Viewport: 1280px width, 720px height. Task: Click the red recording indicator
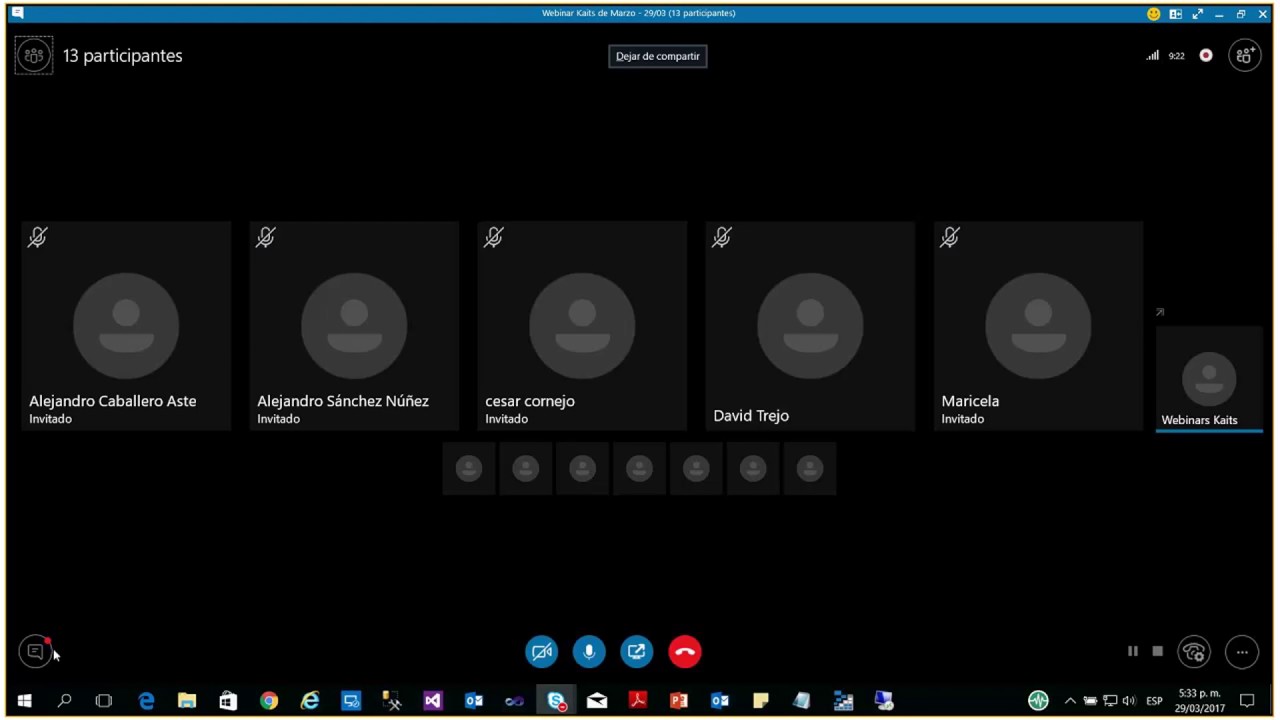[x=1206, y=56]
